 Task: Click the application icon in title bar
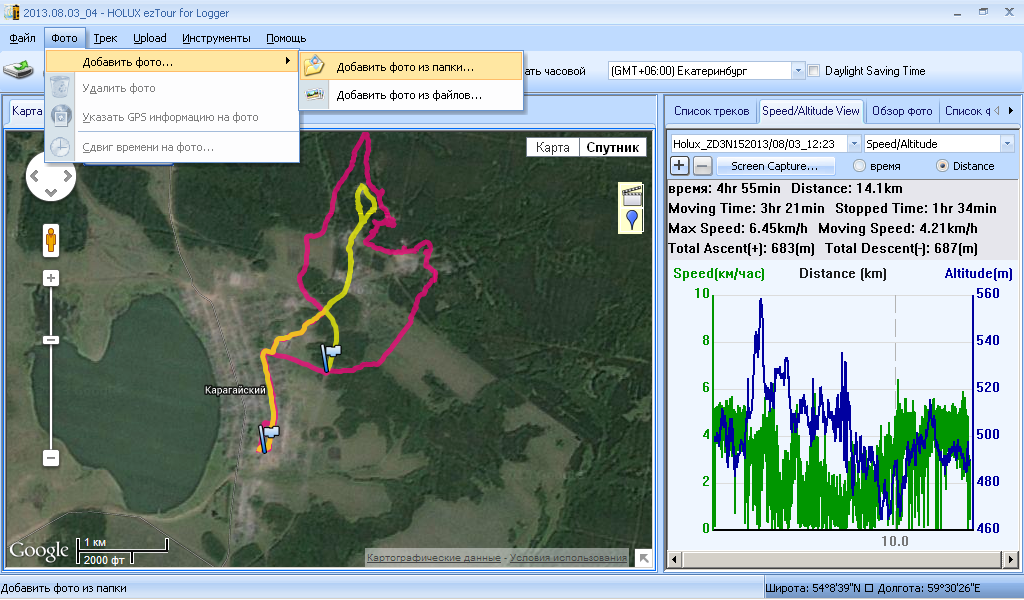(11, 12)
